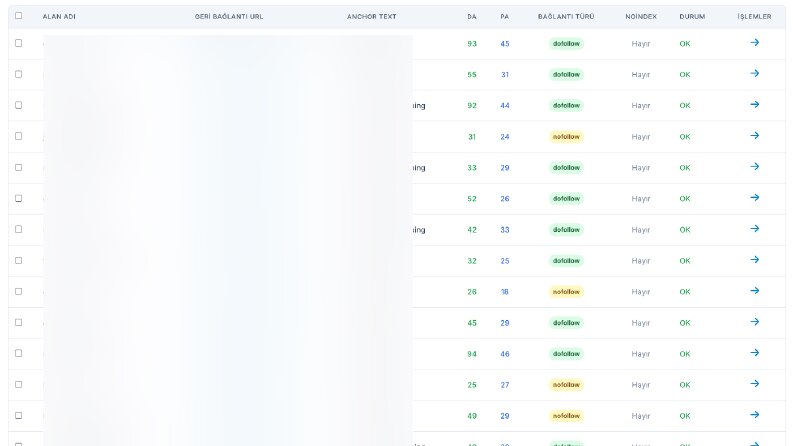Open arrow action for row with DA 45
Viewport: 793px width, 446px height.
[755, 322]
